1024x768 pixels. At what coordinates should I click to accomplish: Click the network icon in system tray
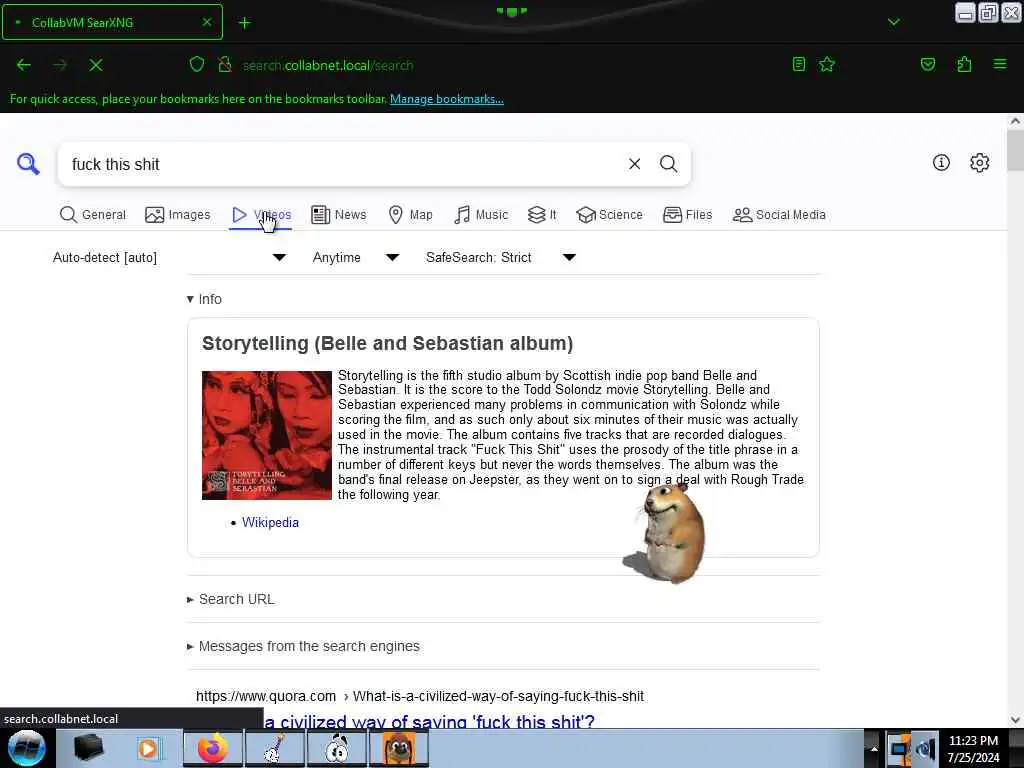point(899,748)
